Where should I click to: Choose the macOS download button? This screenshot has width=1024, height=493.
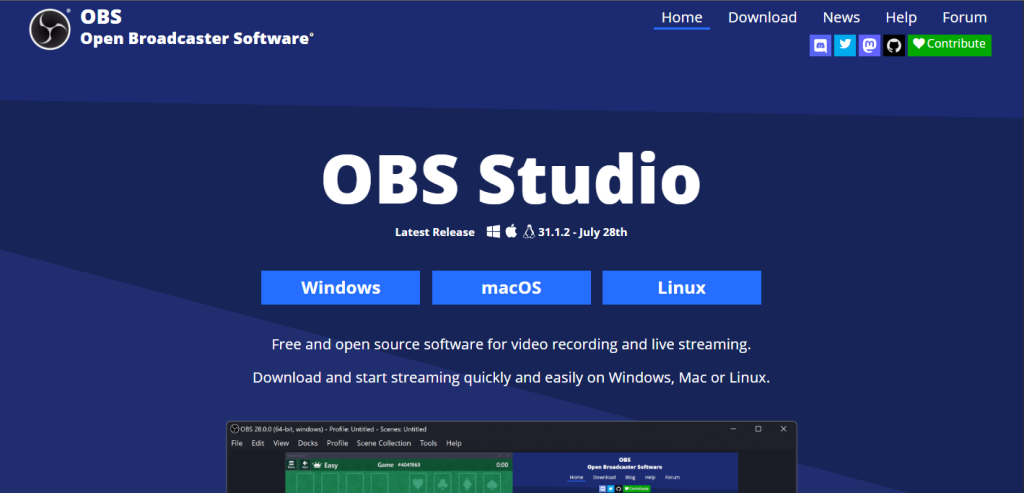(x=511, y=287)
